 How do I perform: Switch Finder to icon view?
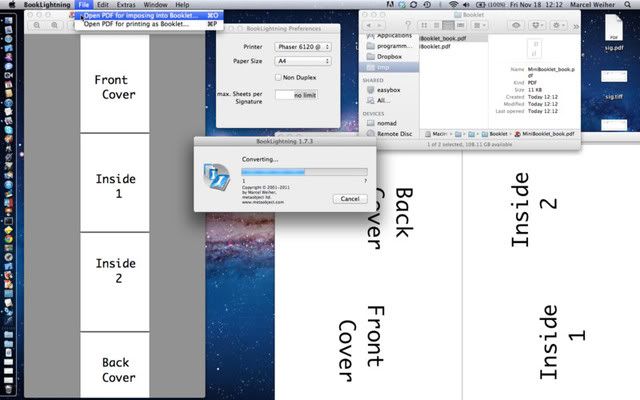(424, 25)
